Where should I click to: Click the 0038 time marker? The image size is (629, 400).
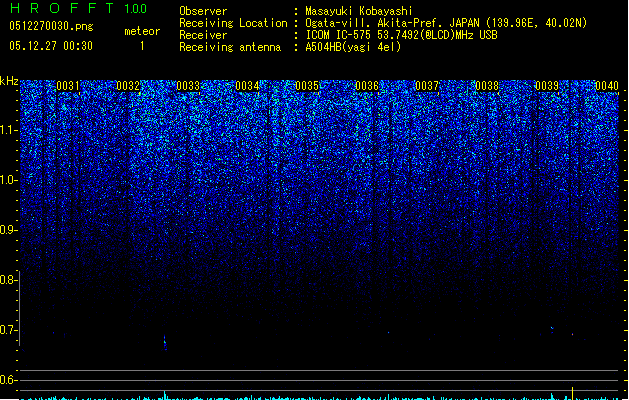(487, 86)
